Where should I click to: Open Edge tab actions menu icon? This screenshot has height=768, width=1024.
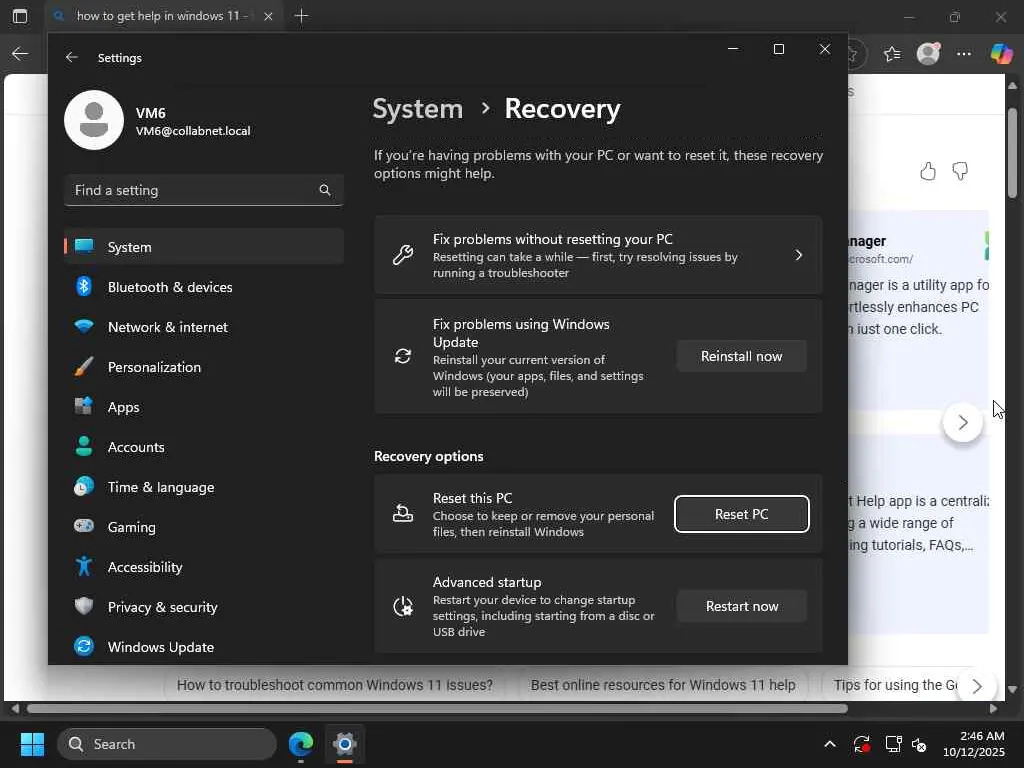tap(20, 16)
